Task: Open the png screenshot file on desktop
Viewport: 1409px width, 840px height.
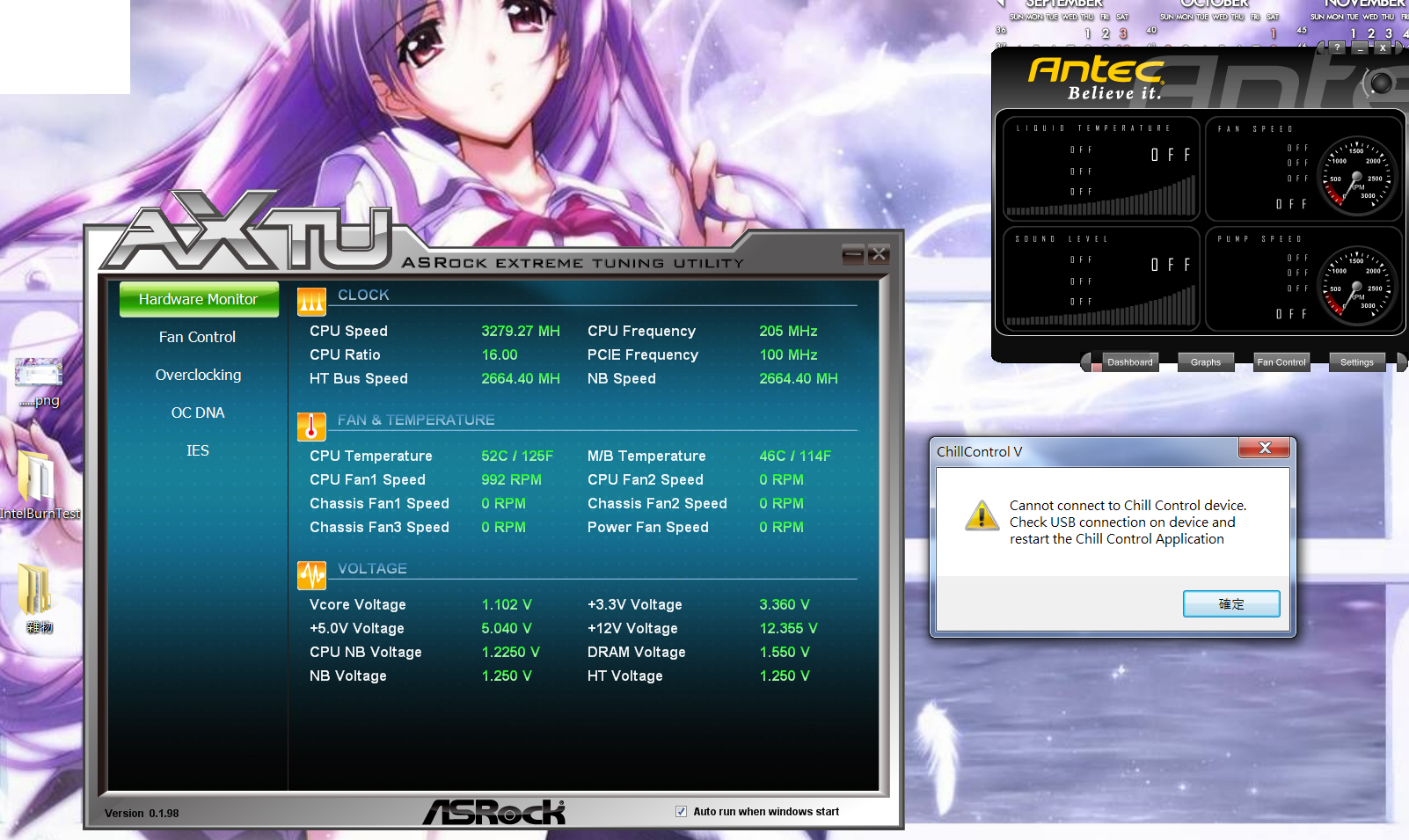Action: [x=39, y=382]
